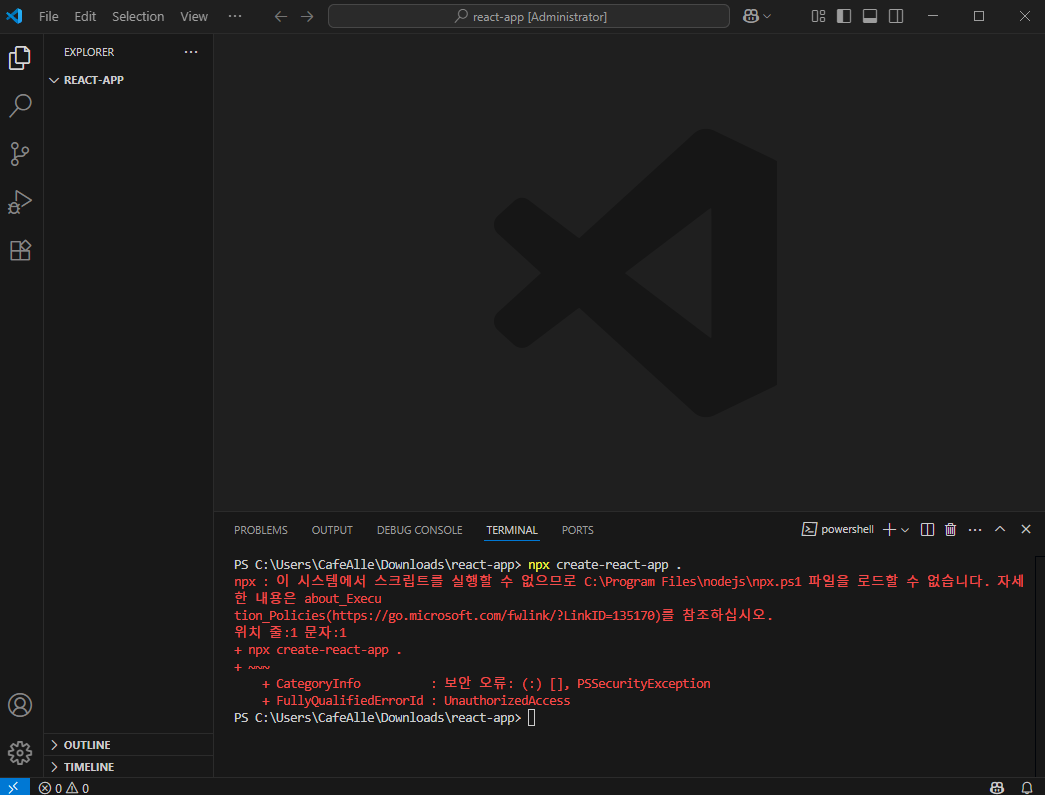Click the react-app command center search box
The width and height of the screenshot is (1045, 795).
point(529,17)
